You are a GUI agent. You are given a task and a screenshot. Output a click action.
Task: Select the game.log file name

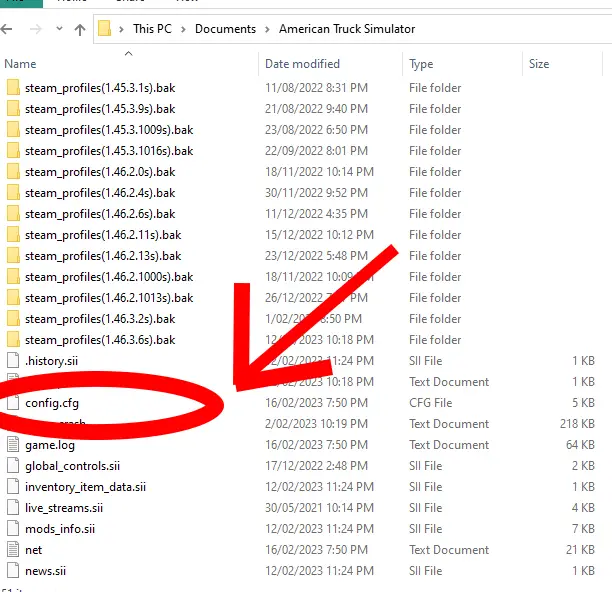click(50, 445)
